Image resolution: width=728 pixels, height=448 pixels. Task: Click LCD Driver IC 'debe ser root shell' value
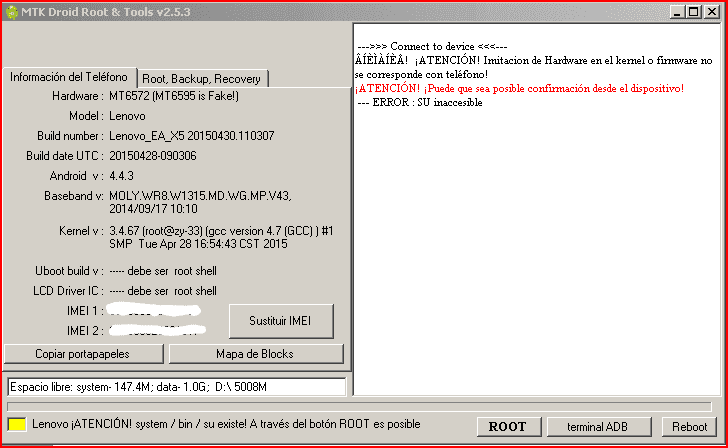[163, 291]
